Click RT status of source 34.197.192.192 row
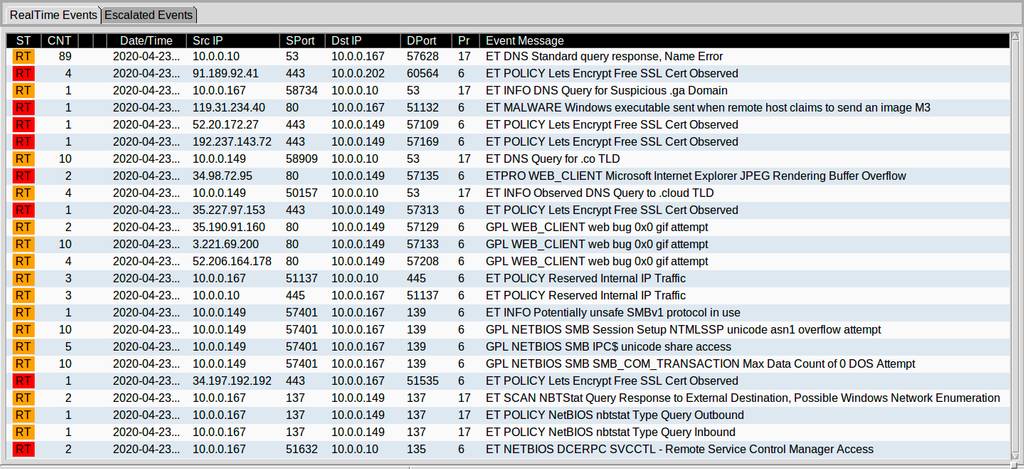 point(24,381)
